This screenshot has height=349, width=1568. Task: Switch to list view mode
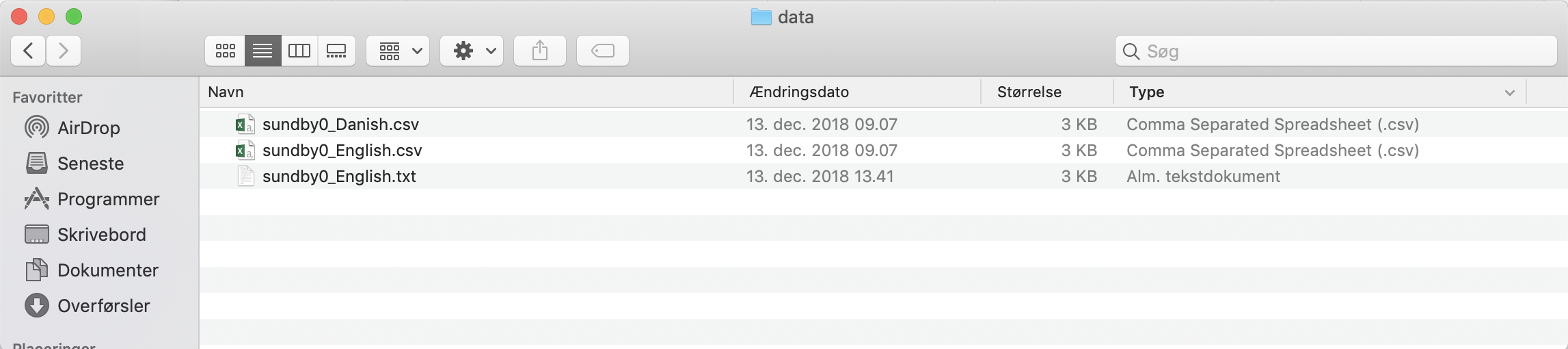[262, 51]
